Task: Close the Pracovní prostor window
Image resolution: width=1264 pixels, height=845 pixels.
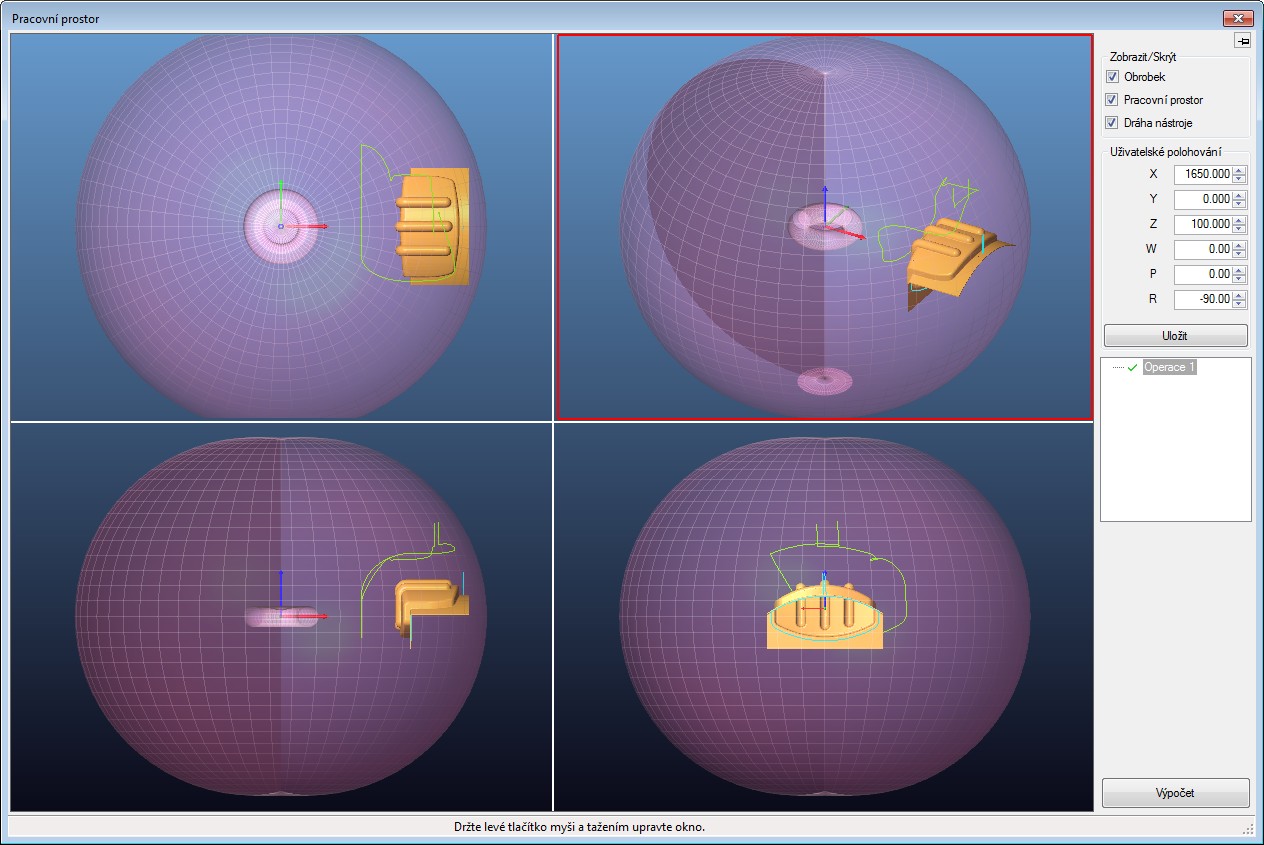Action: [1238, 18]
